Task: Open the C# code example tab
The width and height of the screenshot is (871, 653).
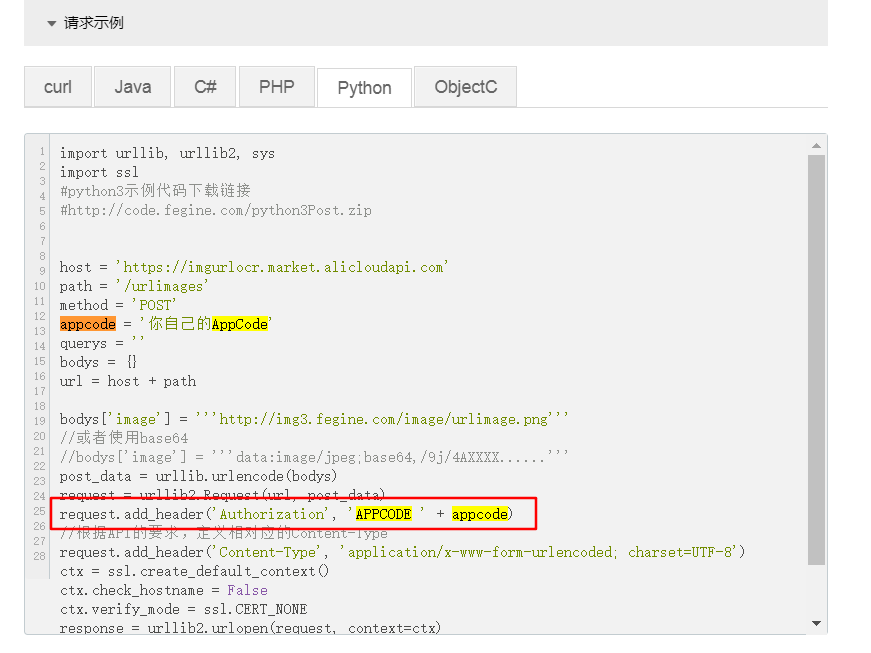Action: pyautogui.click(x=205, y=87)
